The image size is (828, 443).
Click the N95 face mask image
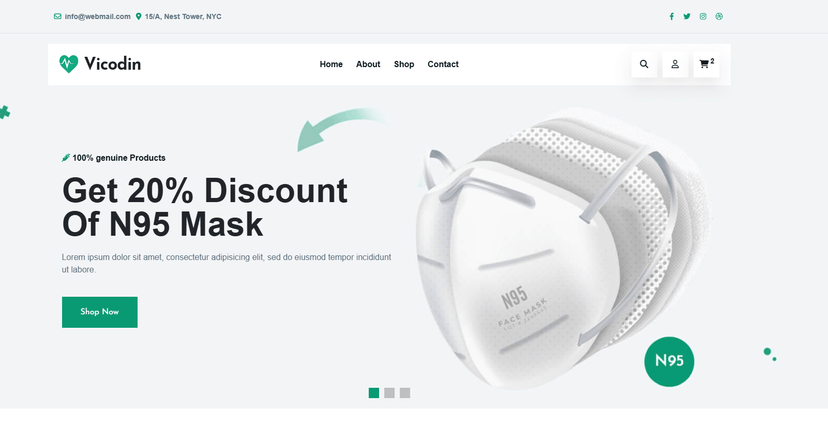pos(560,248)
